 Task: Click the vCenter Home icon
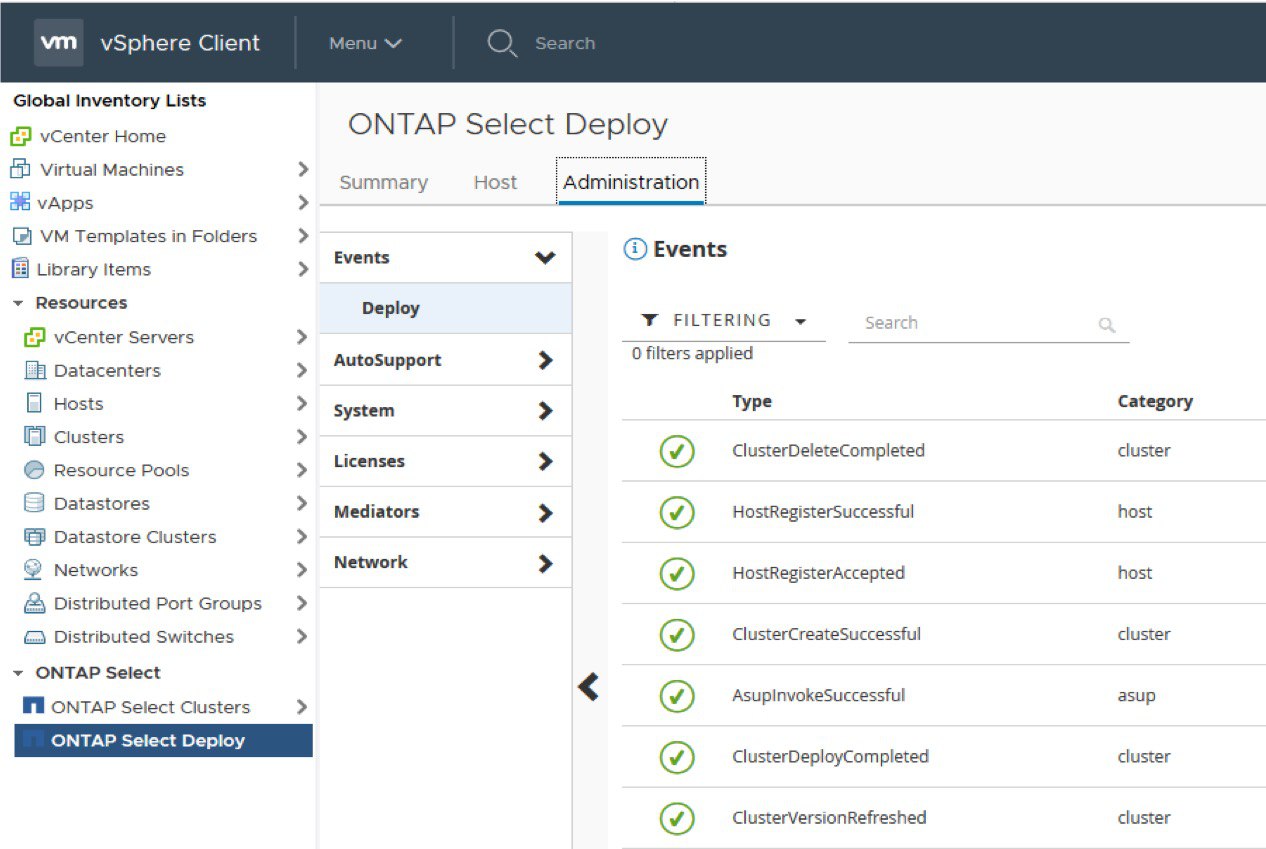21,136
